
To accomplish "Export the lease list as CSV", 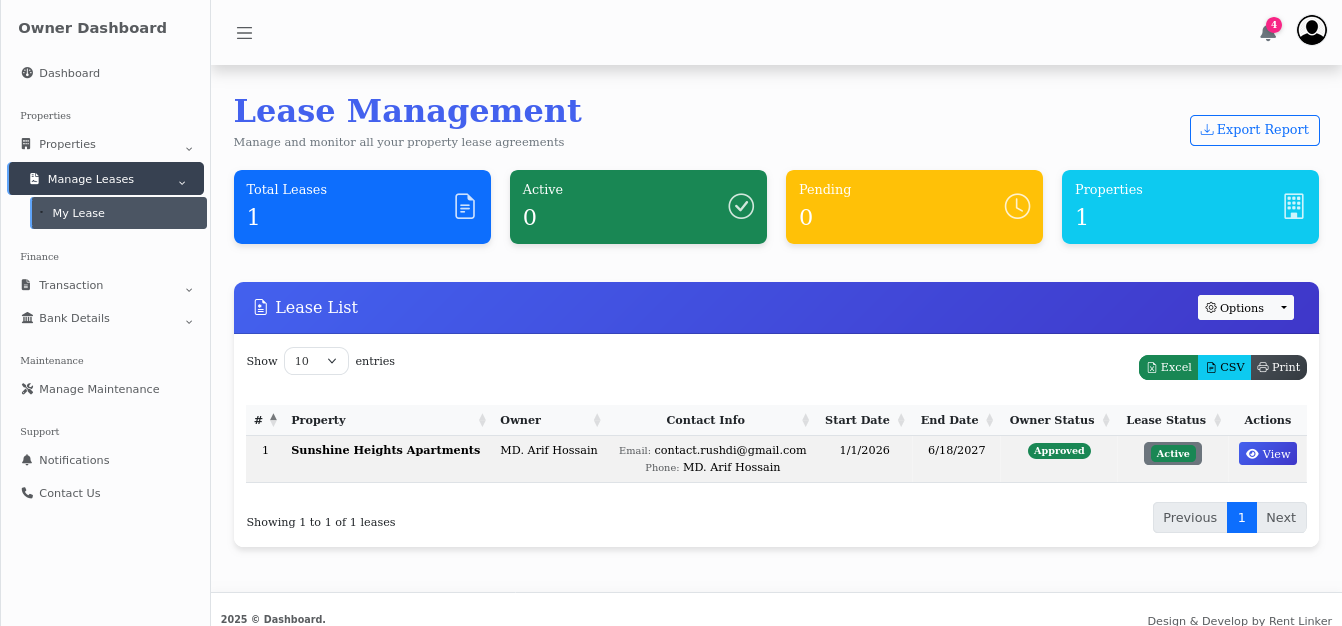I will tap(1224, 367).
